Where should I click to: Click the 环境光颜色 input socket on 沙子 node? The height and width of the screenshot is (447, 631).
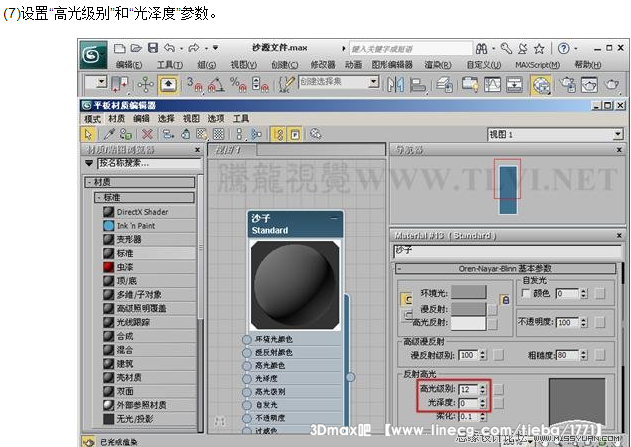[x=247, y=339]
